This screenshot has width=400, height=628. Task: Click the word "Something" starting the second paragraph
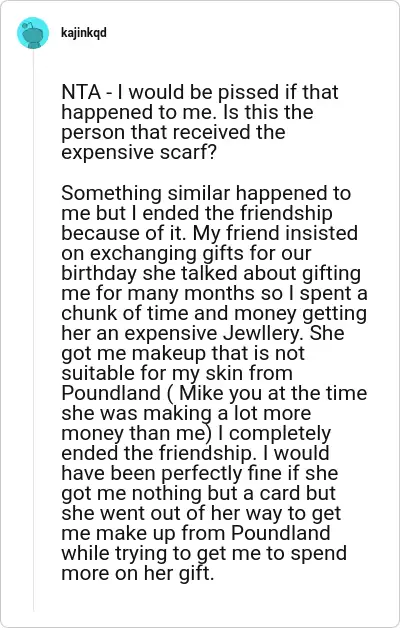(x=112, y=193)
